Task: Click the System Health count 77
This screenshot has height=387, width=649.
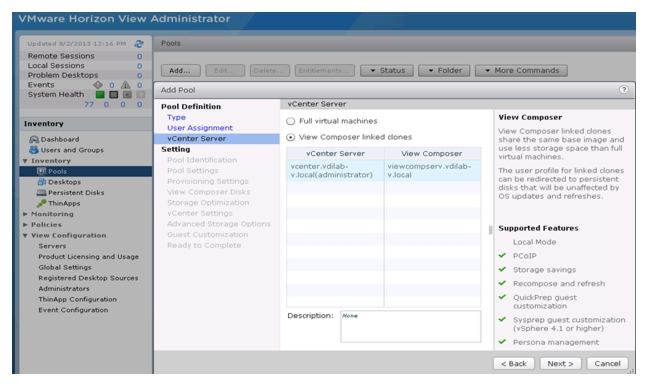Action: (89, 105)
